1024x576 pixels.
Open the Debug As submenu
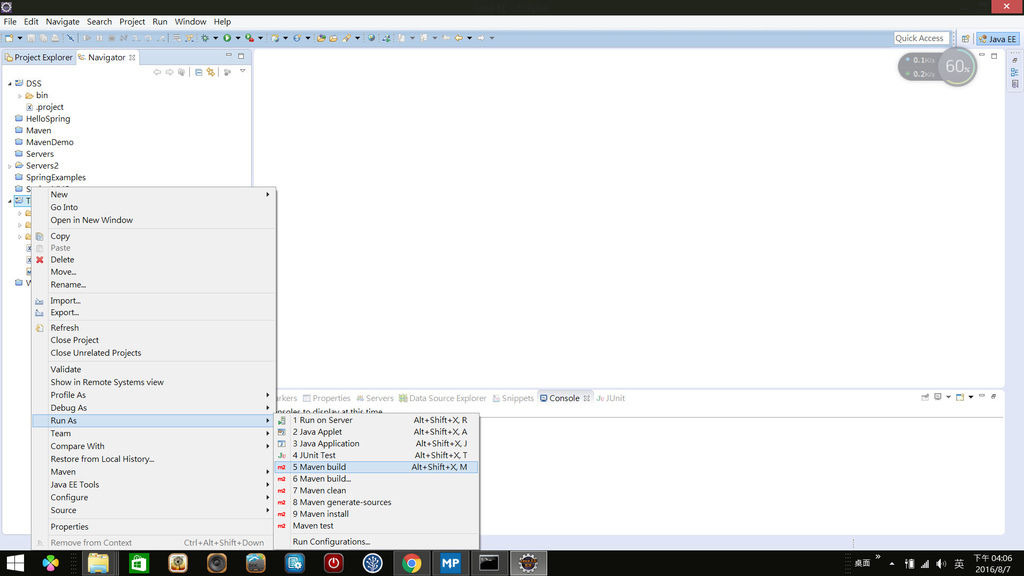click(x=154, y=408)
